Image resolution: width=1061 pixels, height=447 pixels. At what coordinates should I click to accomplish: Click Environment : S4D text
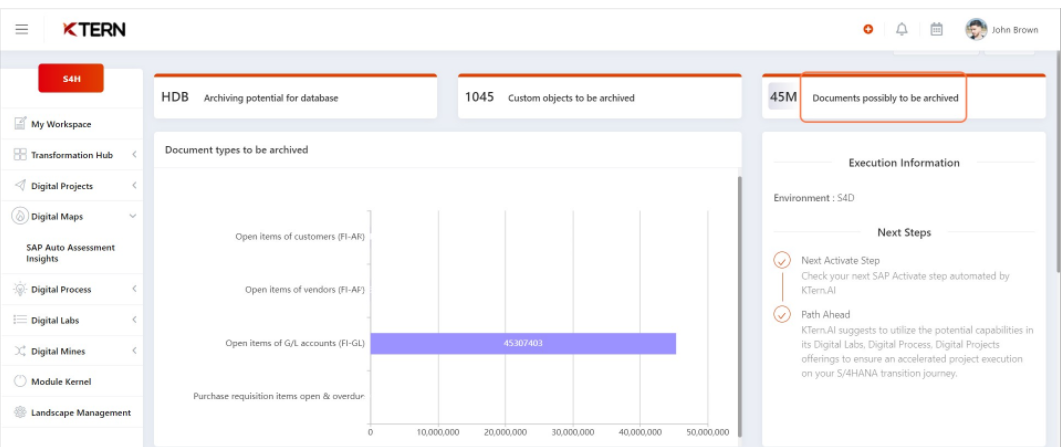[x=814, y=198]
